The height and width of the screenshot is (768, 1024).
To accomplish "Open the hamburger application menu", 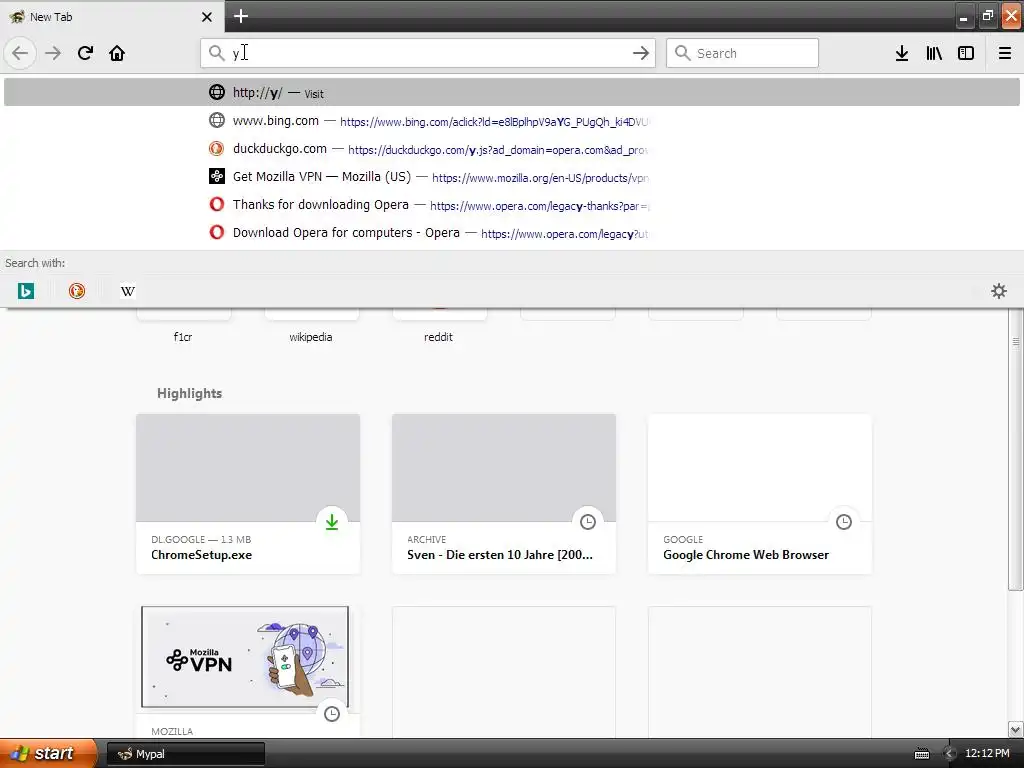I will pyautogui.click(x=1005, y=53).
